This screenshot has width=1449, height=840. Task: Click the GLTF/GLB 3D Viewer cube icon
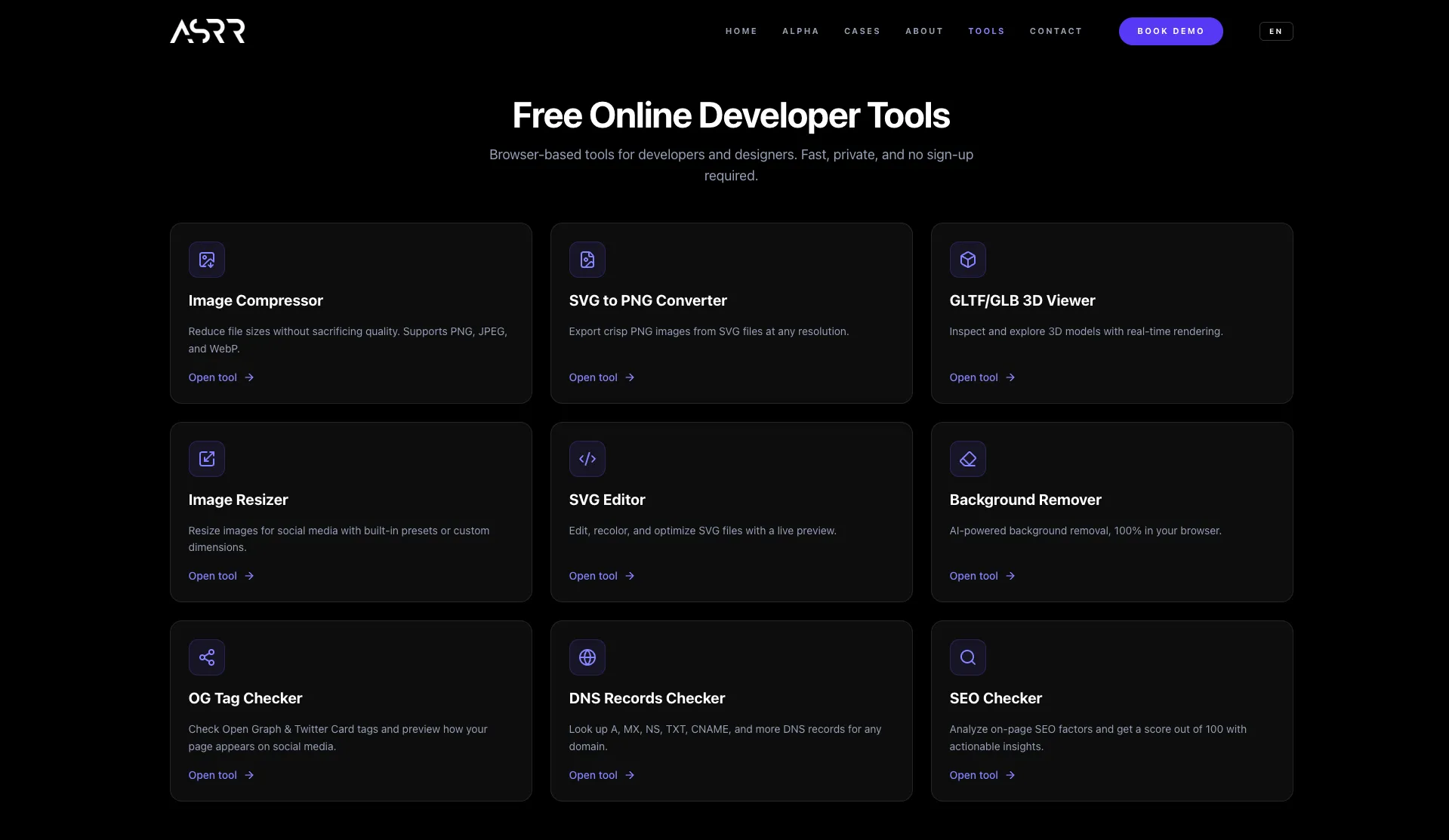968,260
